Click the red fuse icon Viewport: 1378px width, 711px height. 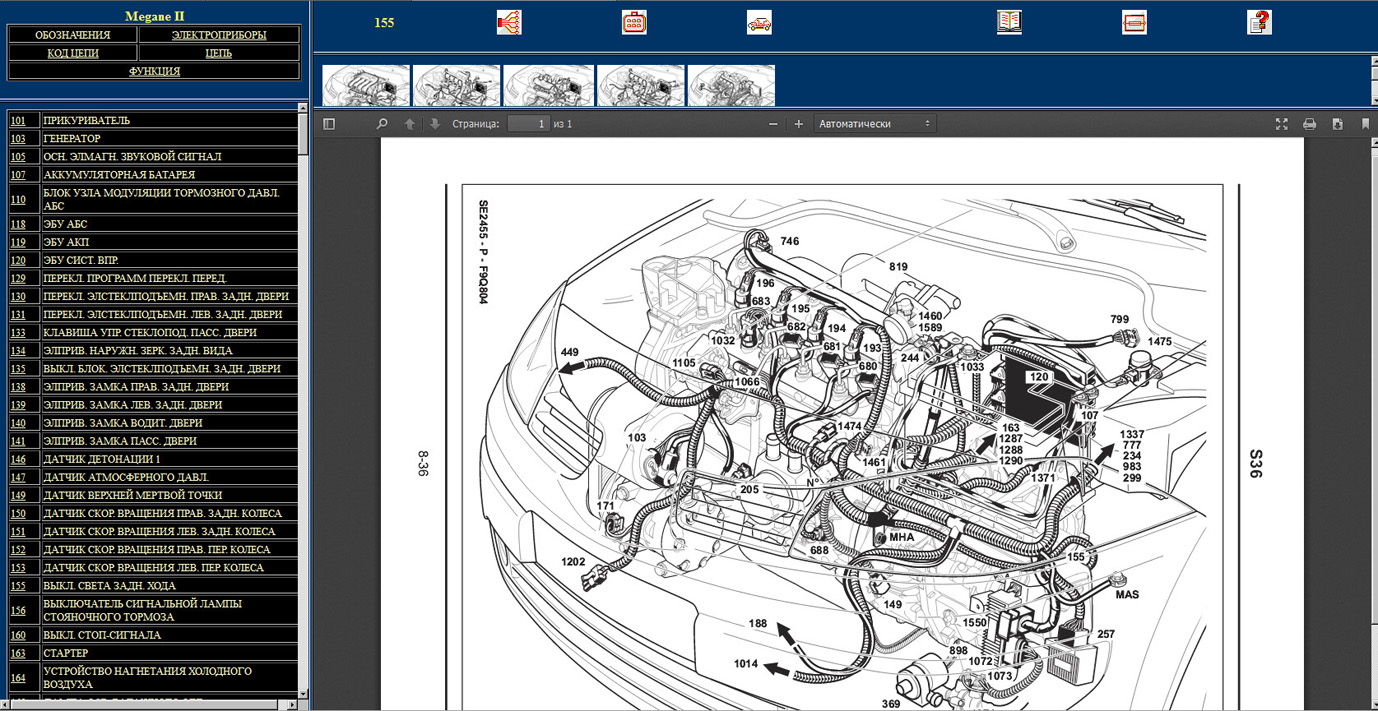1134,22
